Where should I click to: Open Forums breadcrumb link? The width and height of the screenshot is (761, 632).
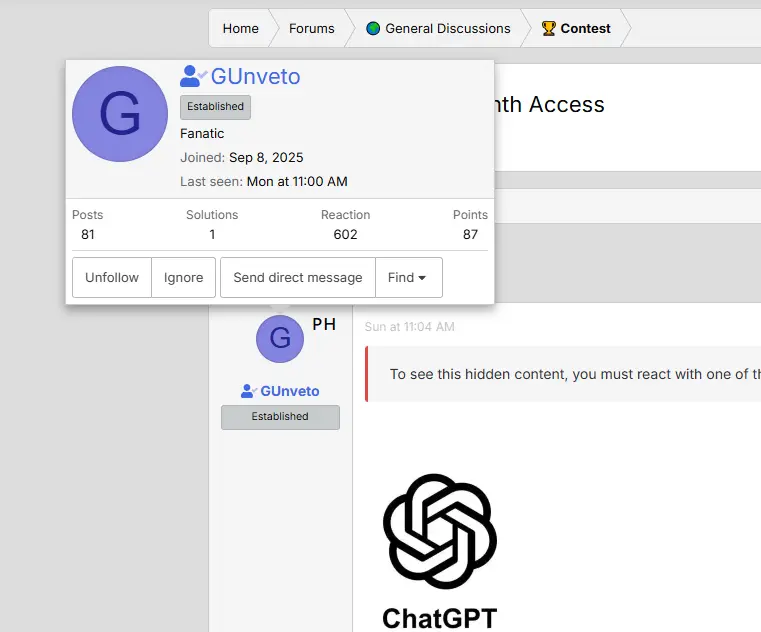[x=312, y=29]
